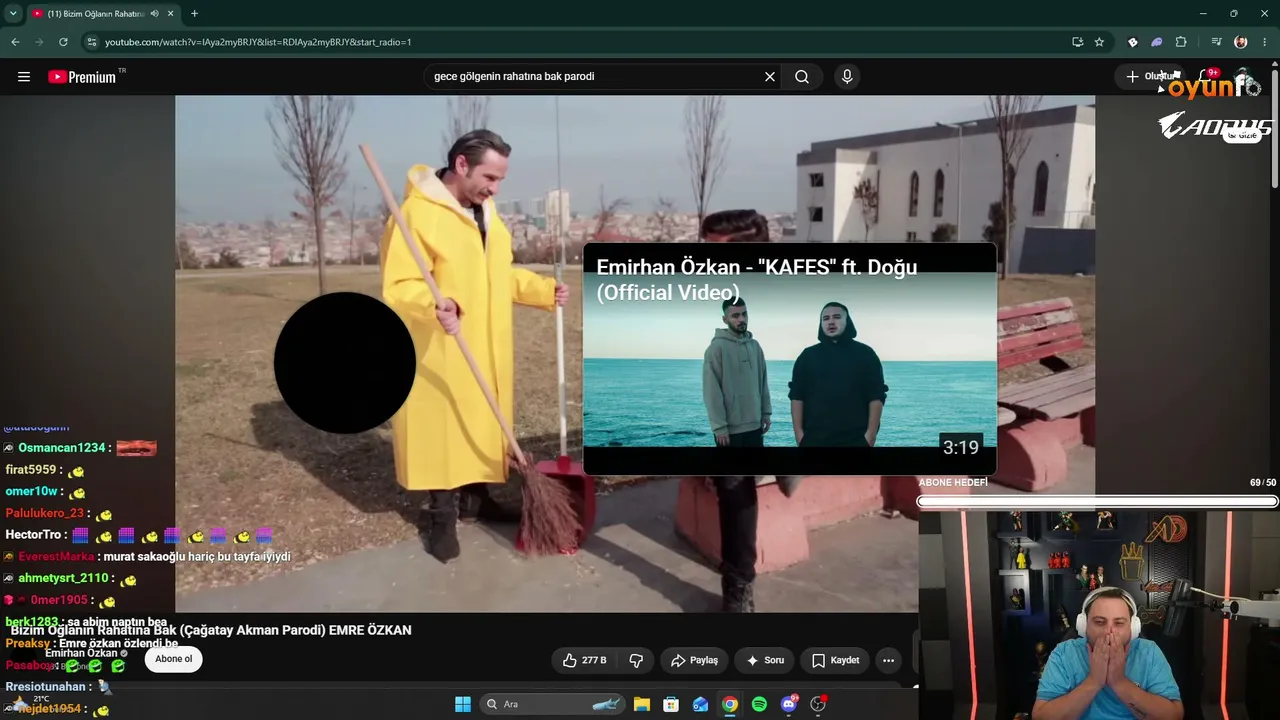Open the Chrome profile avatar
Viewport: 1280px width, 720px height.
1241,42
